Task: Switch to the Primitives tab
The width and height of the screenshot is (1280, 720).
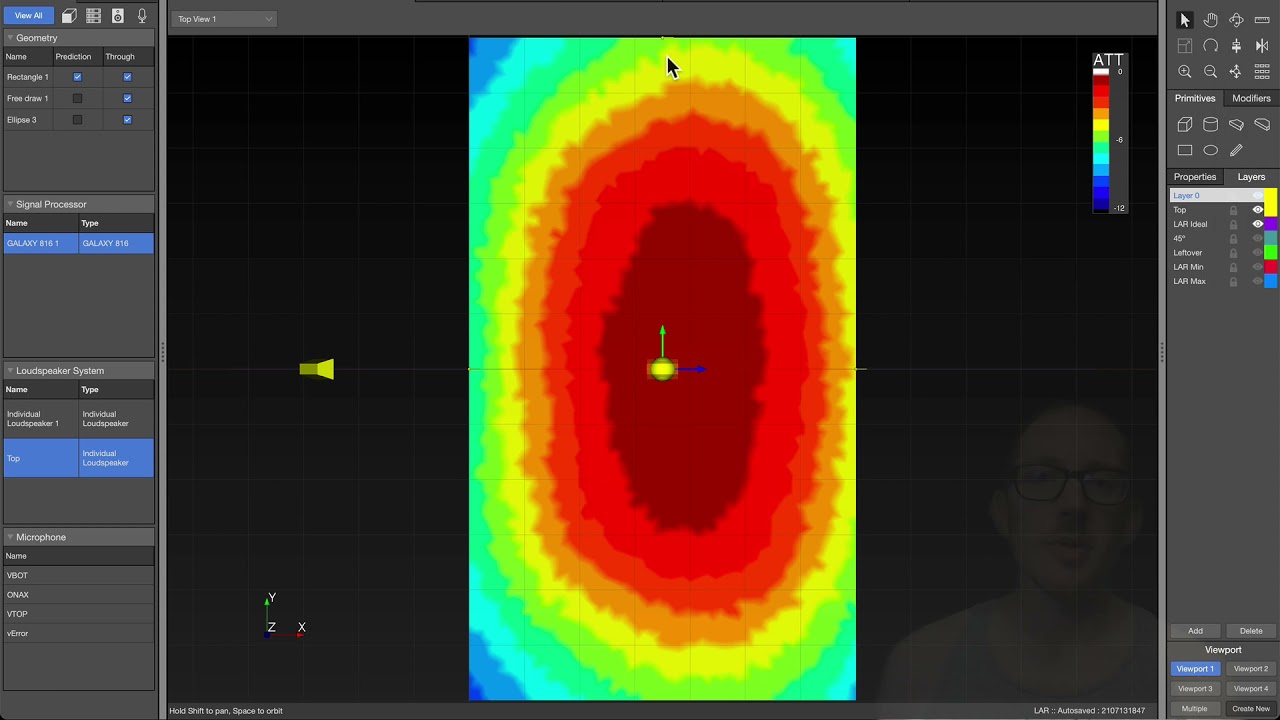Action: click(x=1195, y=98)
